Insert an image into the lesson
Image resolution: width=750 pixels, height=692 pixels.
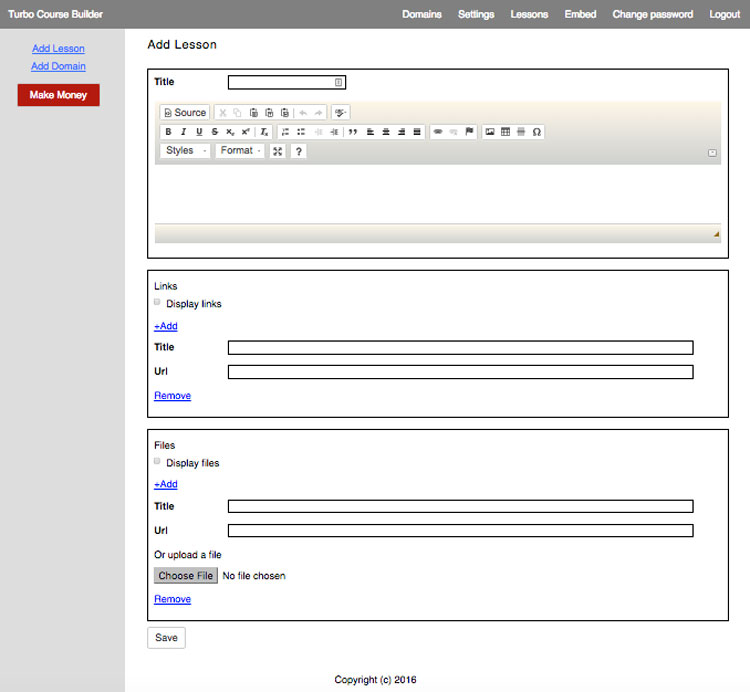click(x=490, y=132)
